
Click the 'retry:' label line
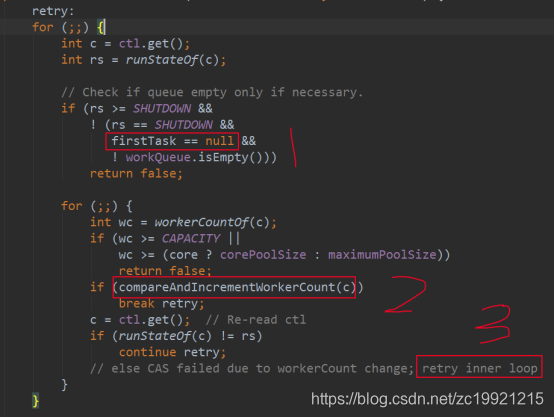53,11
